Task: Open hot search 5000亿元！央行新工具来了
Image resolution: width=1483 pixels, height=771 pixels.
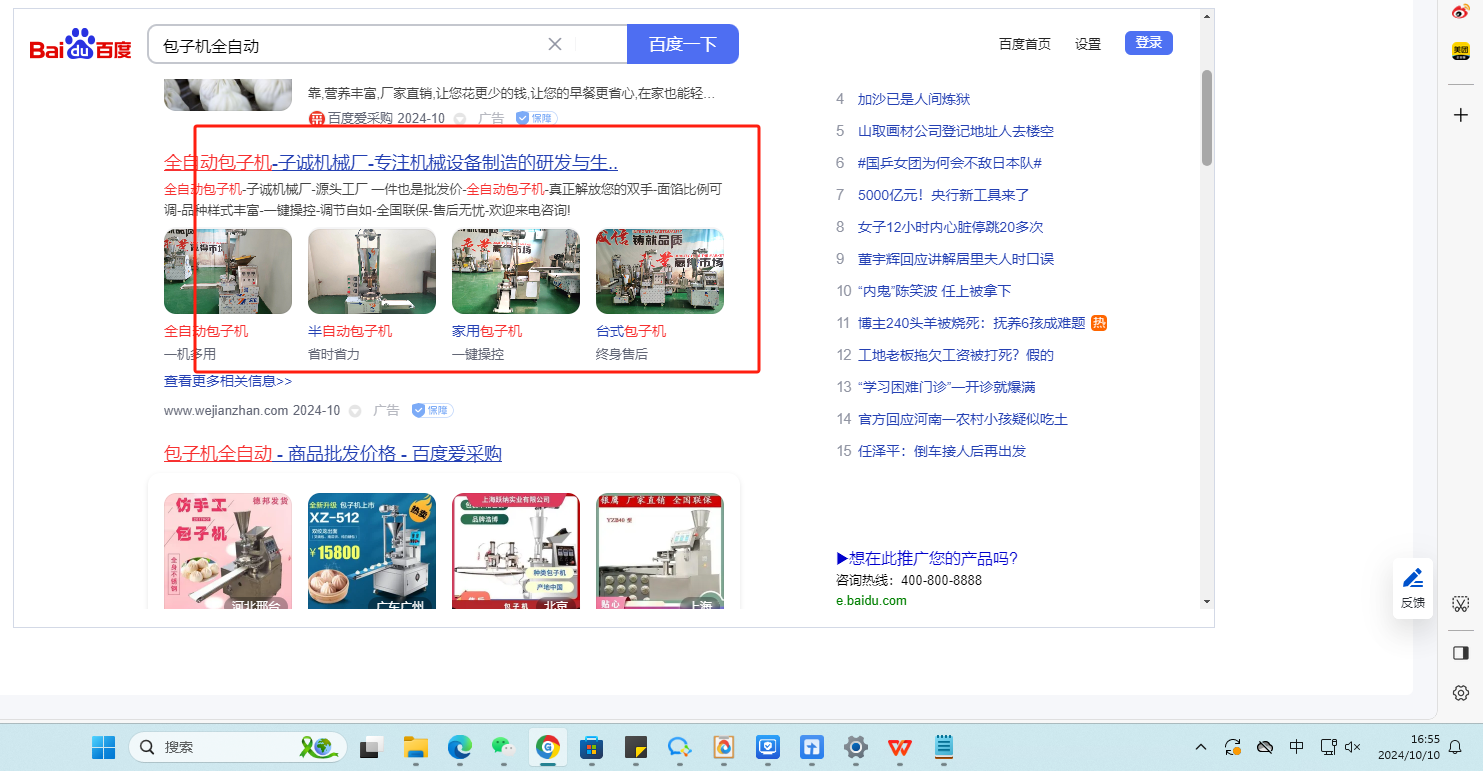Action: [944, 195]
